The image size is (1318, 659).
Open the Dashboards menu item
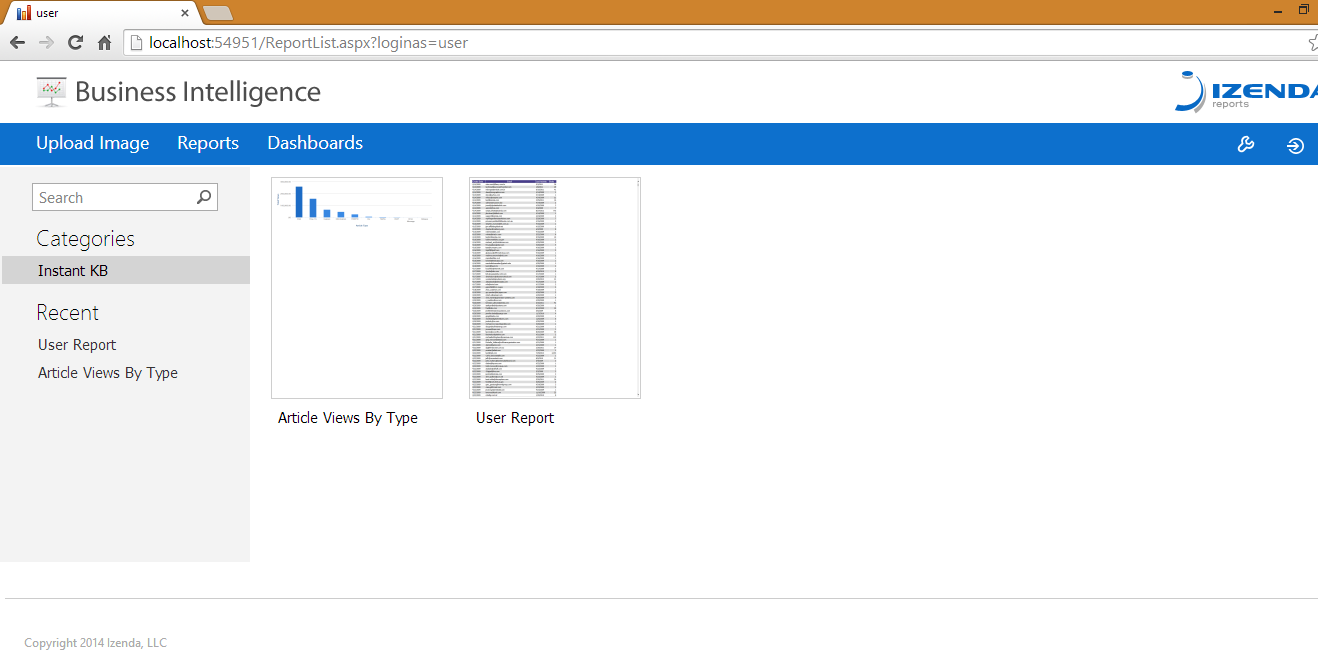pyautogui.click(x=315, y=143)
